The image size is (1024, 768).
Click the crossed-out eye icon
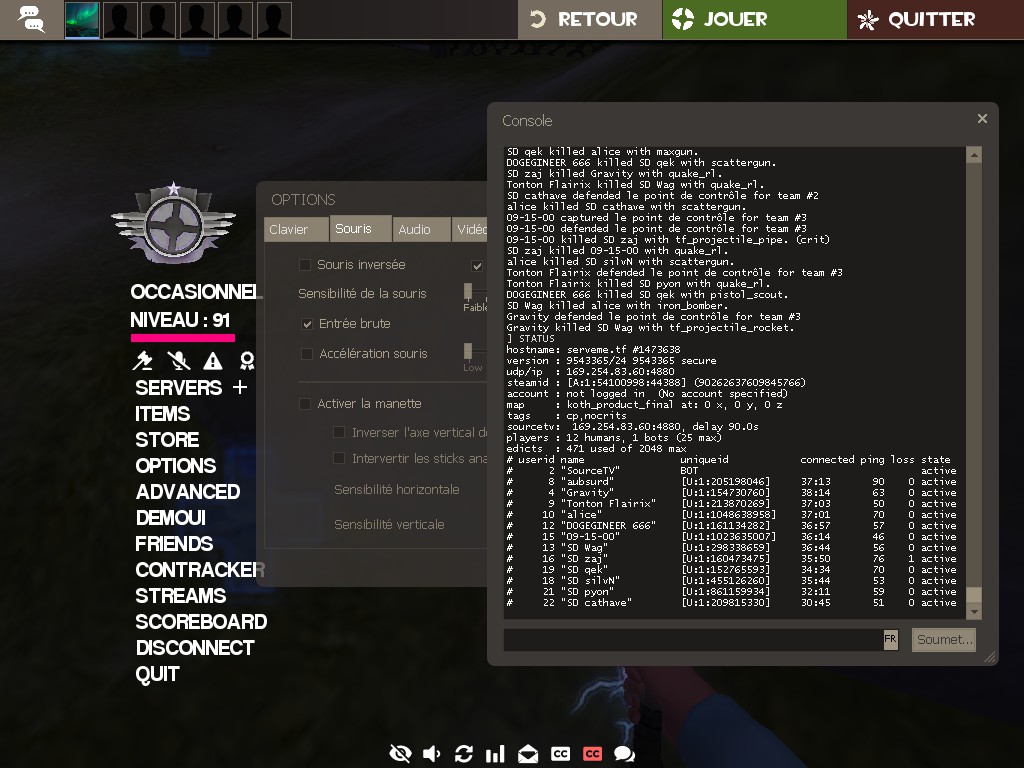[x=400, y=753]
